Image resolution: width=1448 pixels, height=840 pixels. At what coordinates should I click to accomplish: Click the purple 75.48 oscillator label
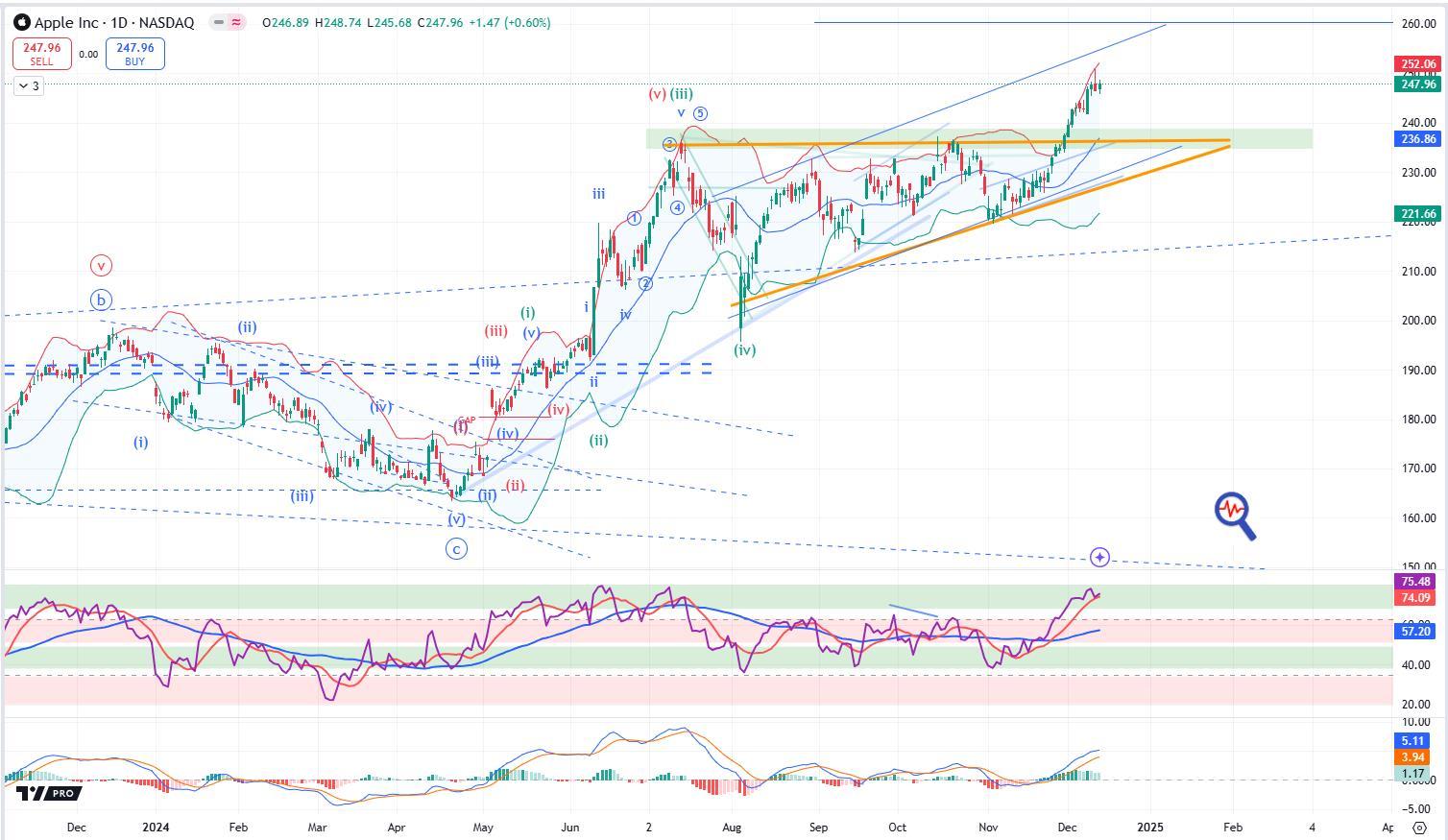click(x=1415, y=582)
